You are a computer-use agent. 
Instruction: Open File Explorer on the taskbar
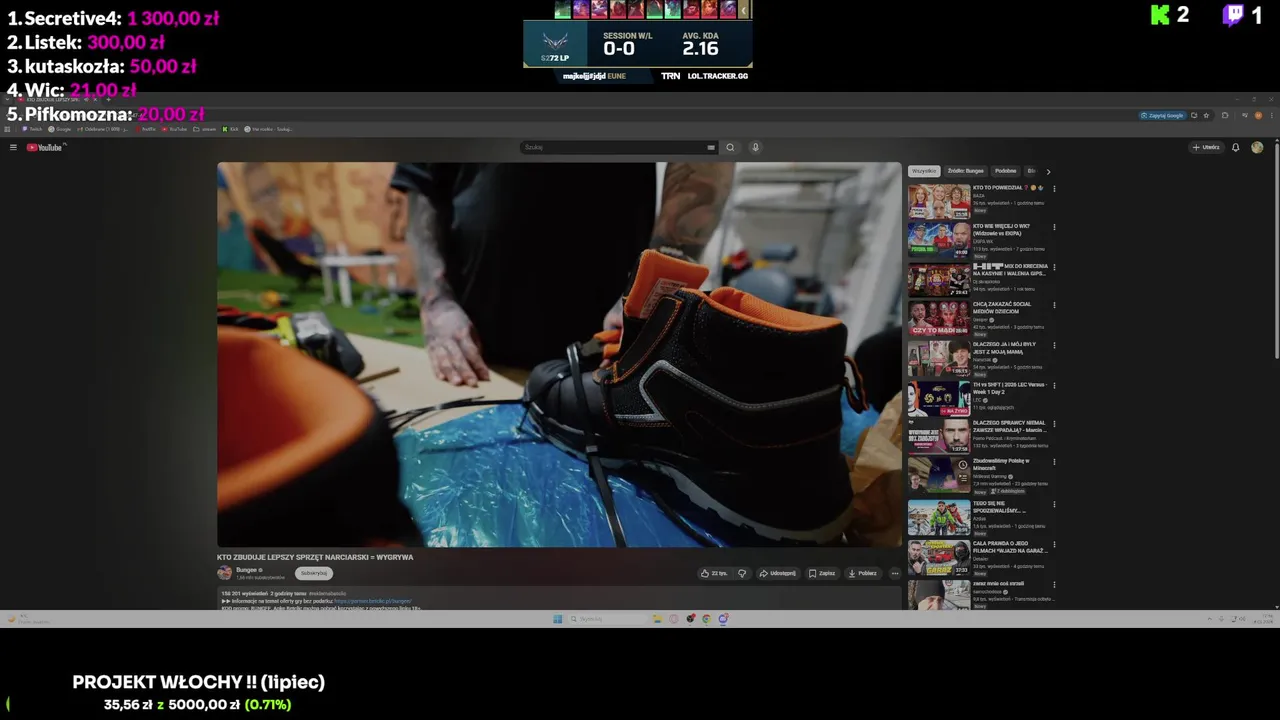pos(657,619)
